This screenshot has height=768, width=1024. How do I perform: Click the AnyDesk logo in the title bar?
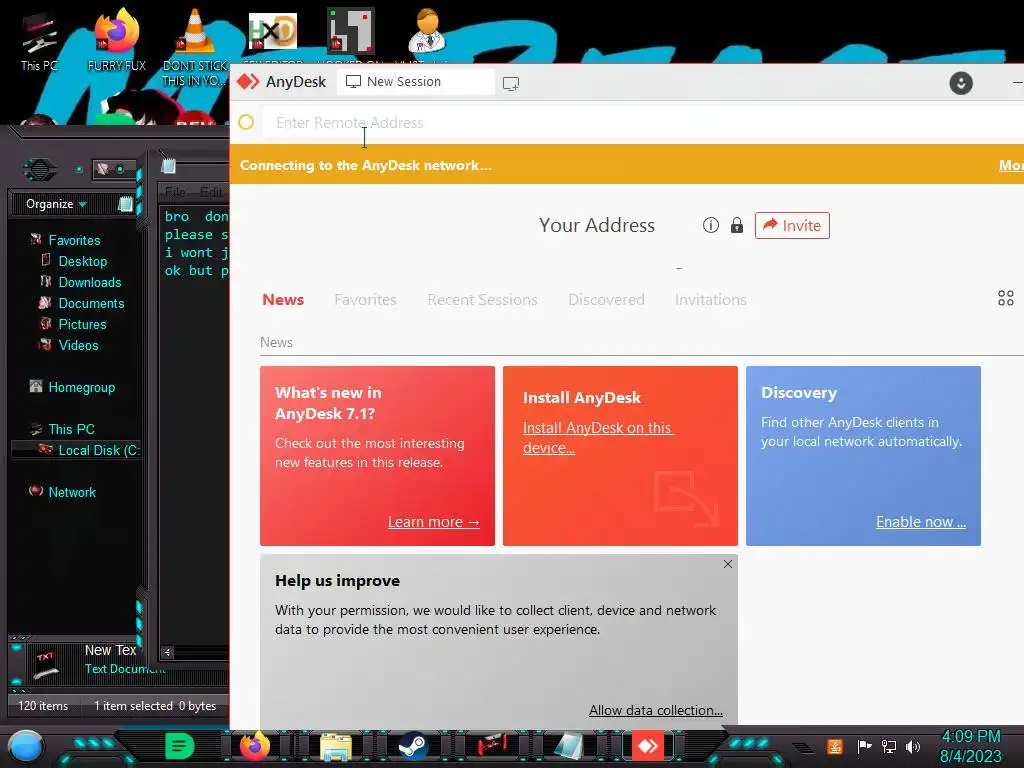248,82
